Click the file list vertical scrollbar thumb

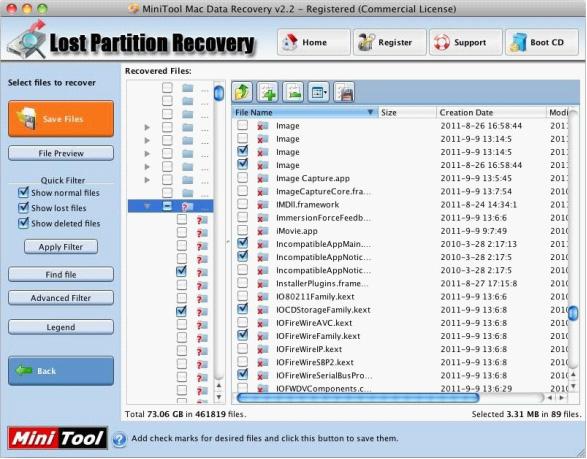(x=573, y=313)
